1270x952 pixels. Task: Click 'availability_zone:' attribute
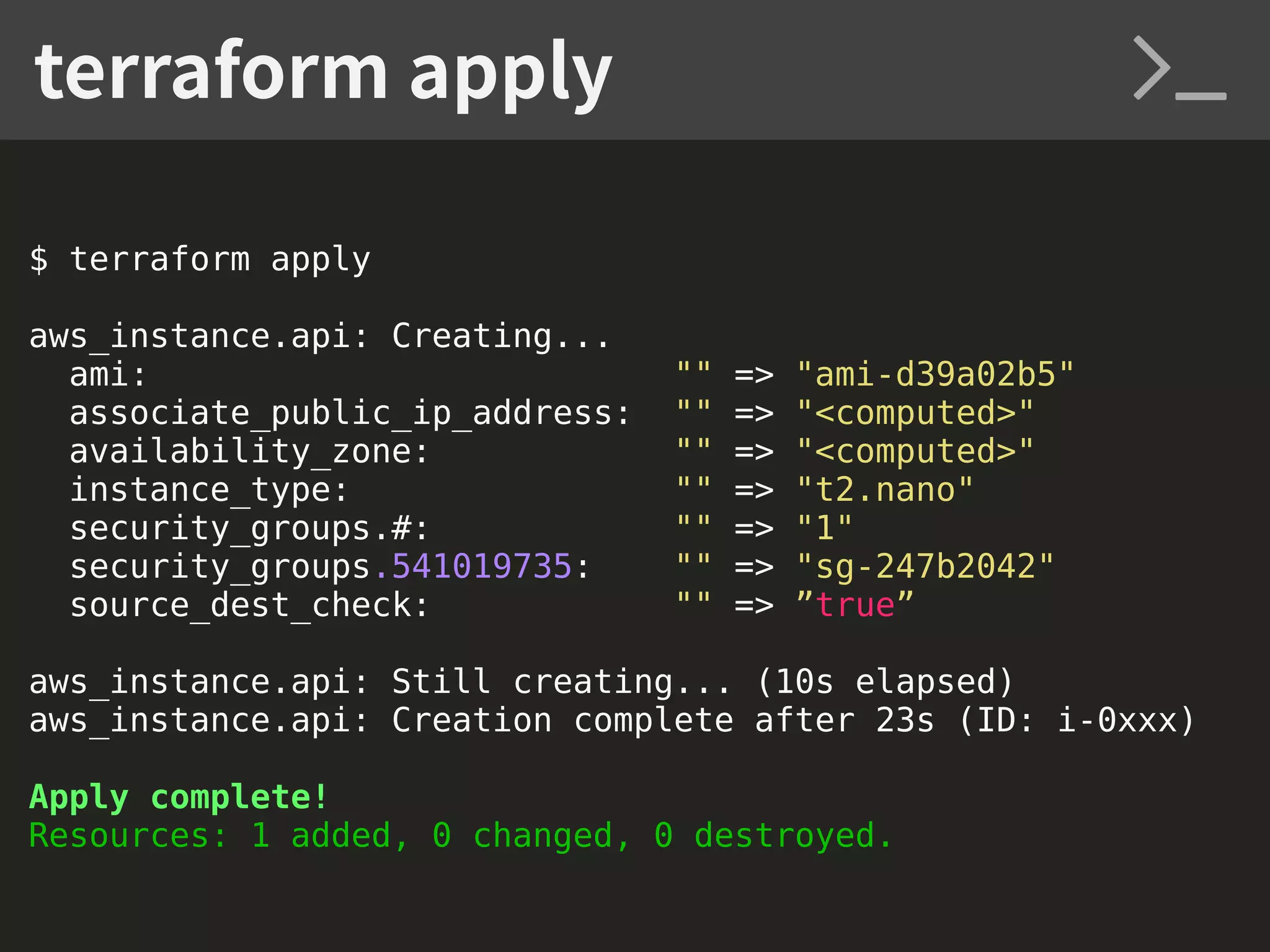[249, 452]
